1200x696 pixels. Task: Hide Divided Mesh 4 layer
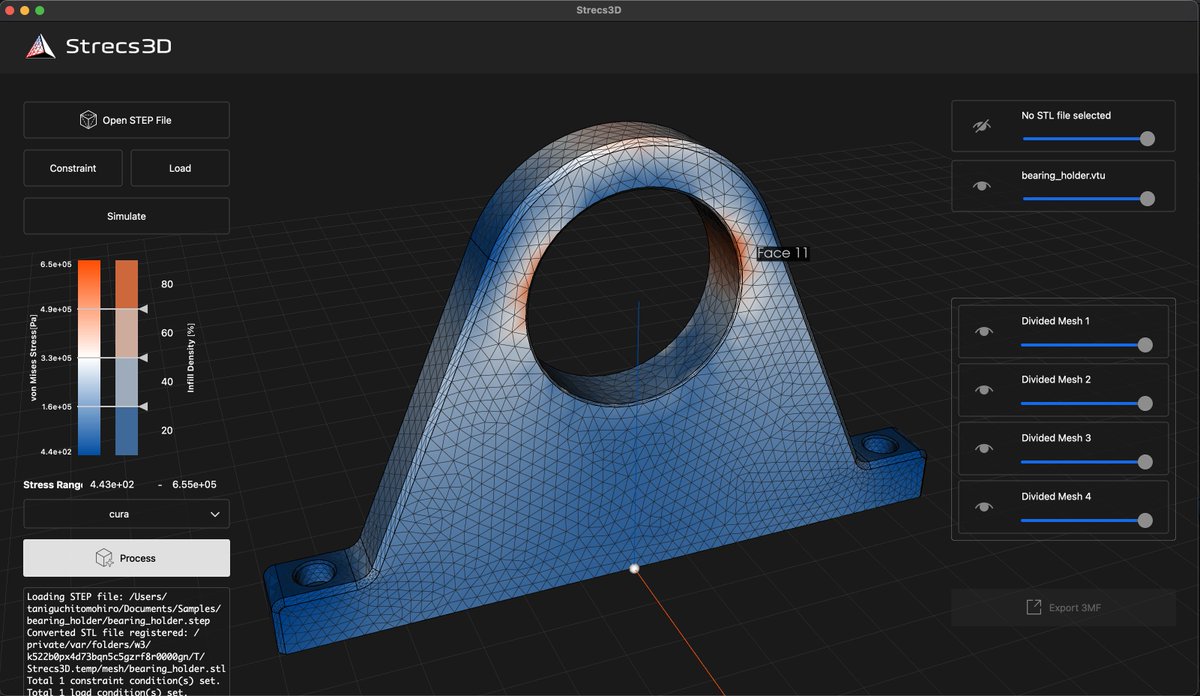point(984,507)
